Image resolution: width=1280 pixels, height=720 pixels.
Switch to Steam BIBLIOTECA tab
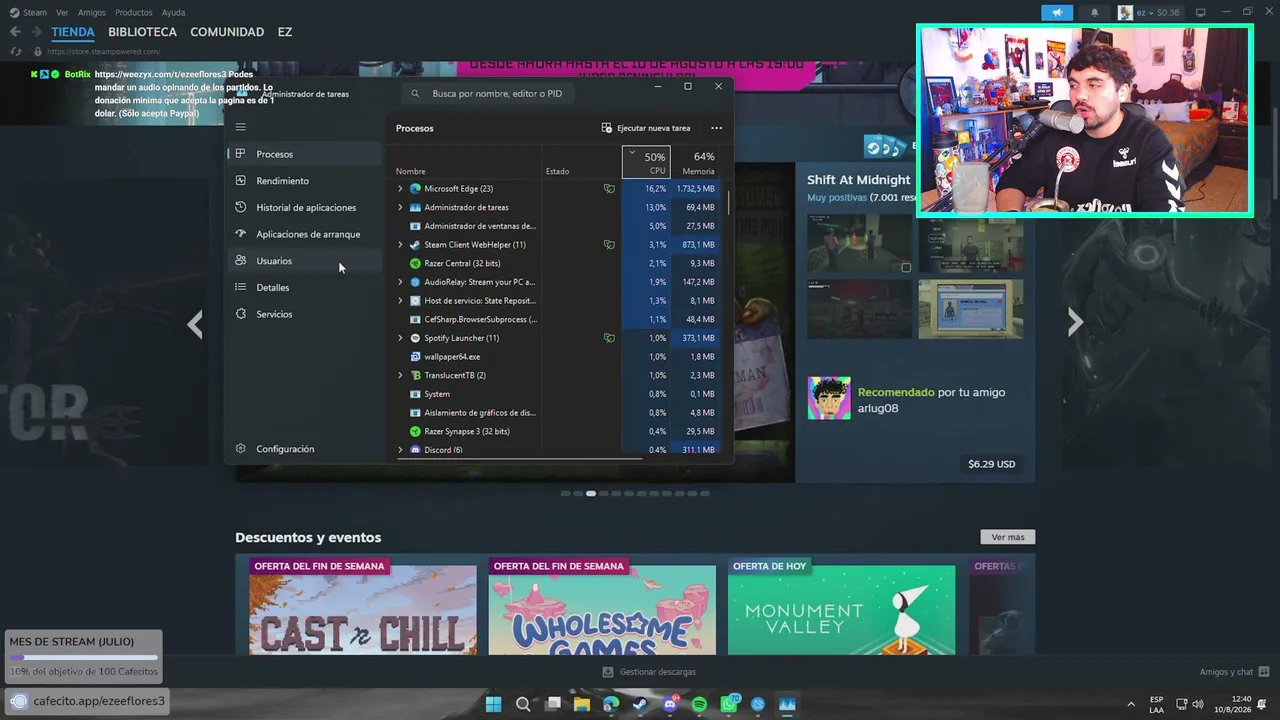tap(142, 32)
